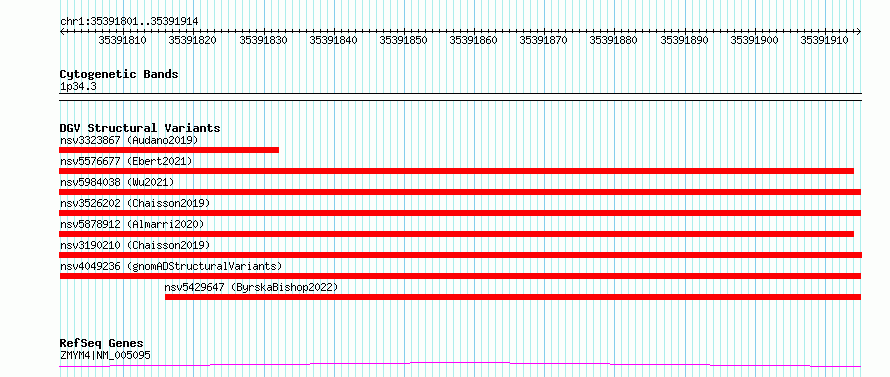Open variant nsv5429647 (ByrskaBishop2022) label
The width and height of the screenshot is (890, 377).
click(x=251, y=287)
